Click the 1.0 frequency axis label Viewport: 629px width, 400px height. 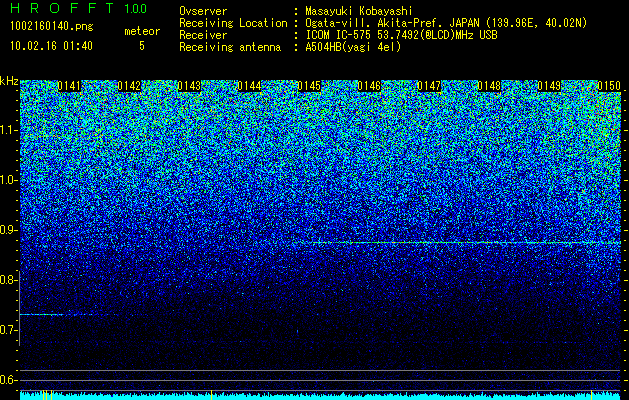point(8,180)
